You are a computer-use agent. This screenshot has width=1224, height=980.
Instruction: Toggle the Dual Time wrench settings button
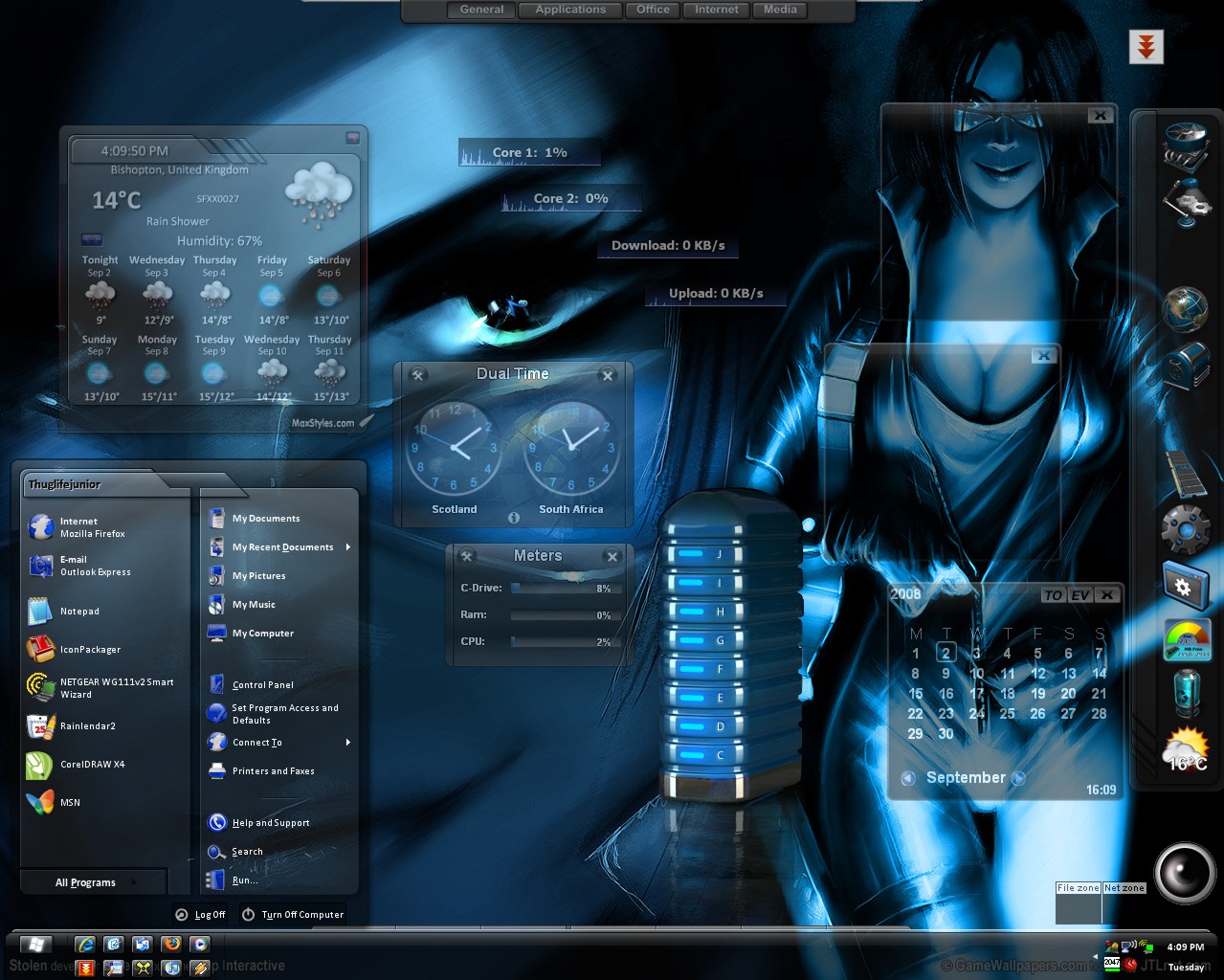[417, 375]
